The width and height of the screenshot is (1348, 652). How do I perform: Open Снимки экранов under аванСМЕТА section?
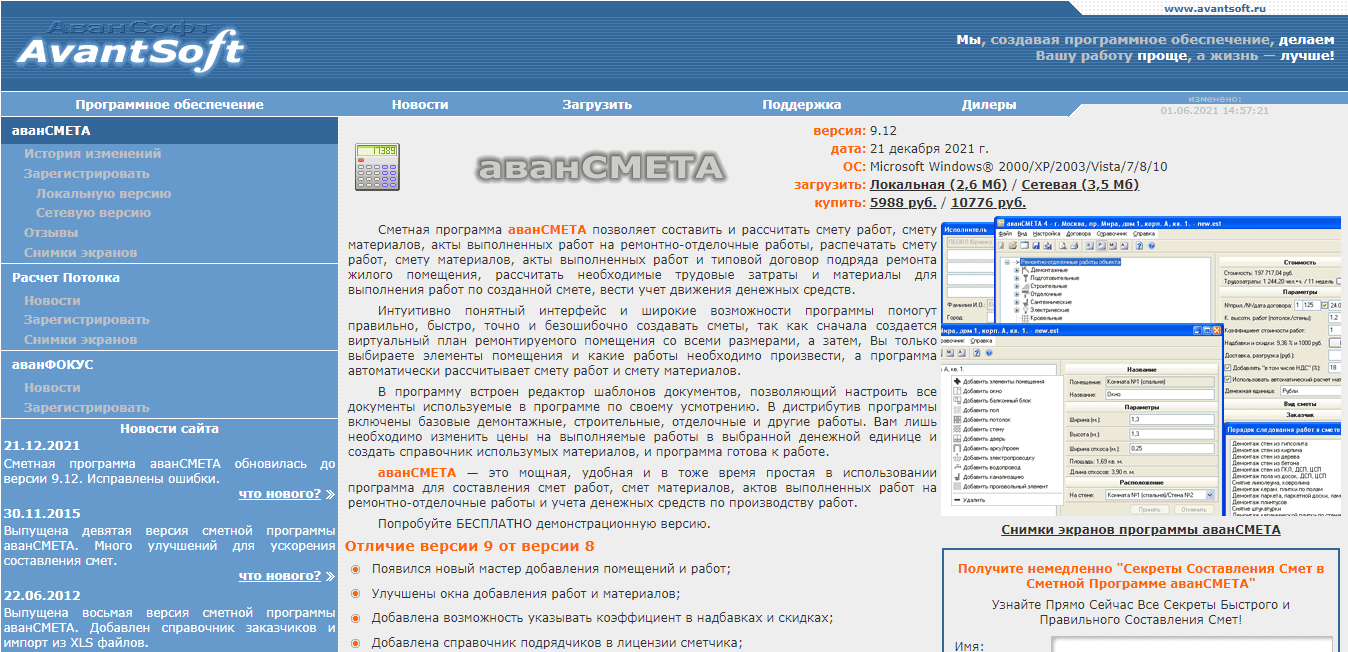(81, 253)
